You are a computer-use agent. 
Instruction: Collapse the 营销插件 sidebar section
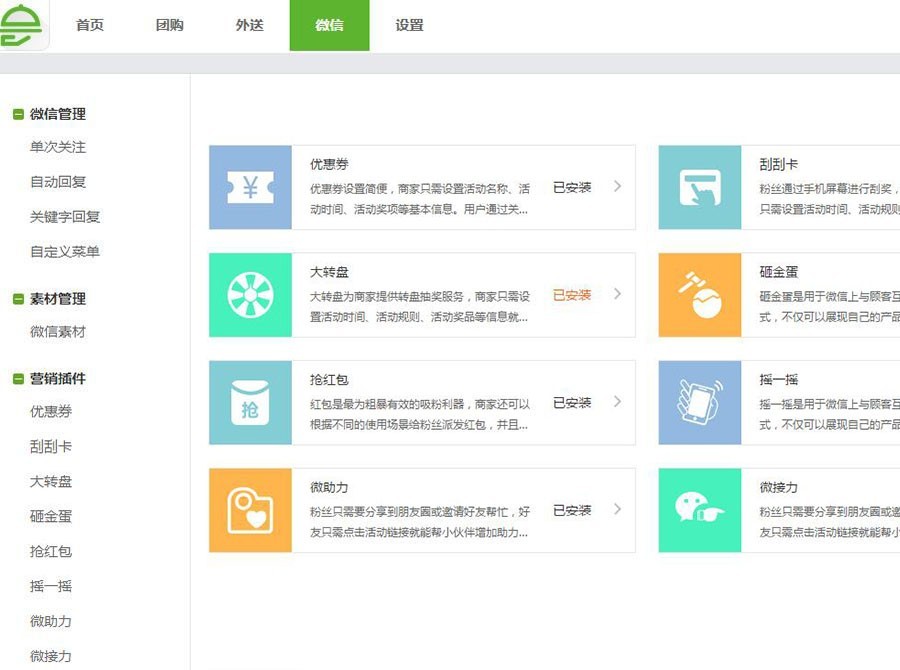tap(18, 379)
